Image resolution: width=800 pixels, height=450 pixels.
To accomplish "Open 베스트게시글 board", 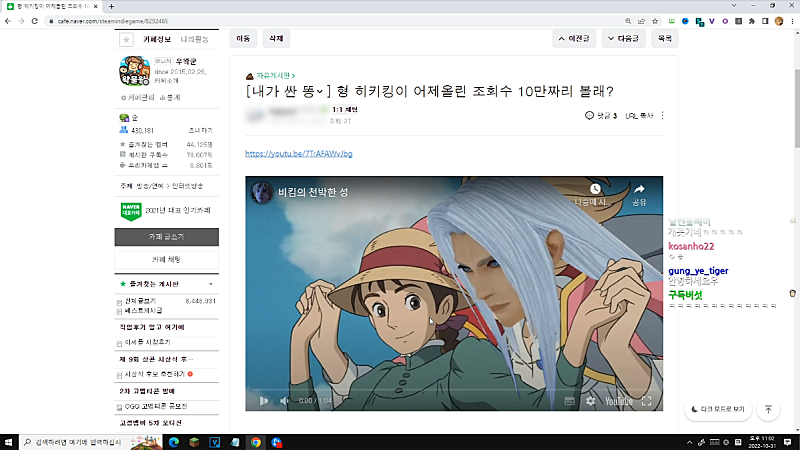I will (143, 310).
